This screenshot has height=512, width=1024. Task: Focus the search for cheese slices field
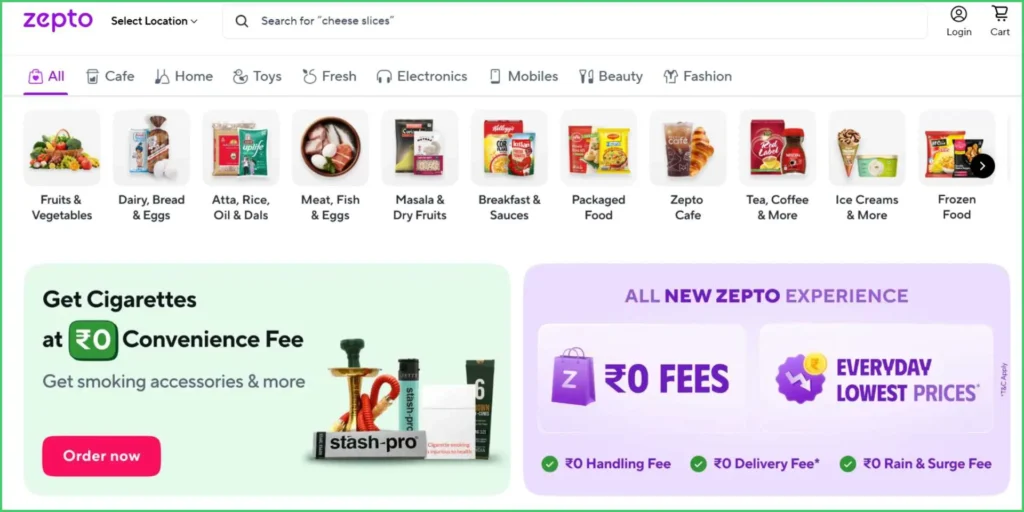[575, 21]
